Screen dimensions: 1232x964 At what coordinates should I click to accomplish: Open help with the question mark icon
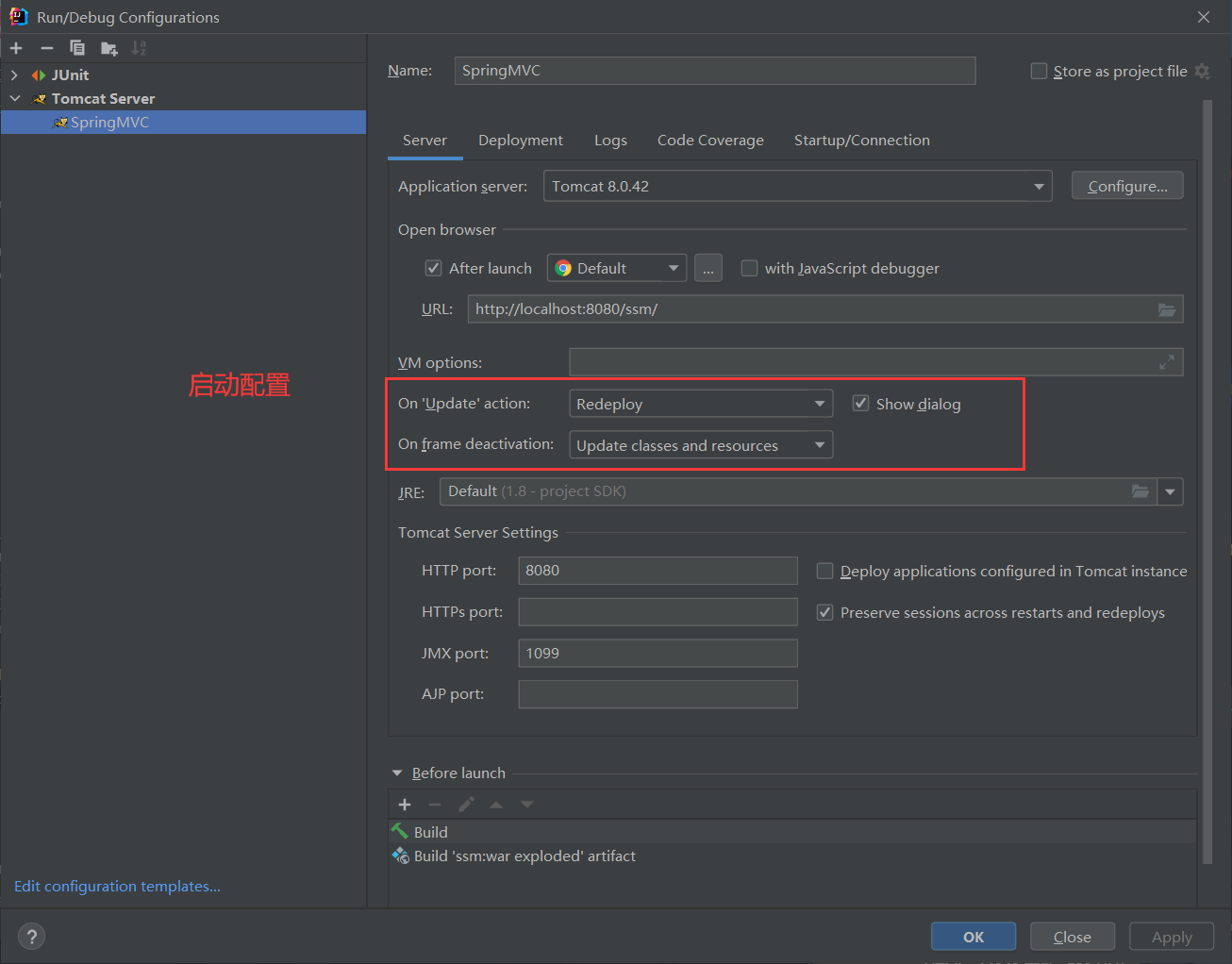pos(32,937)
